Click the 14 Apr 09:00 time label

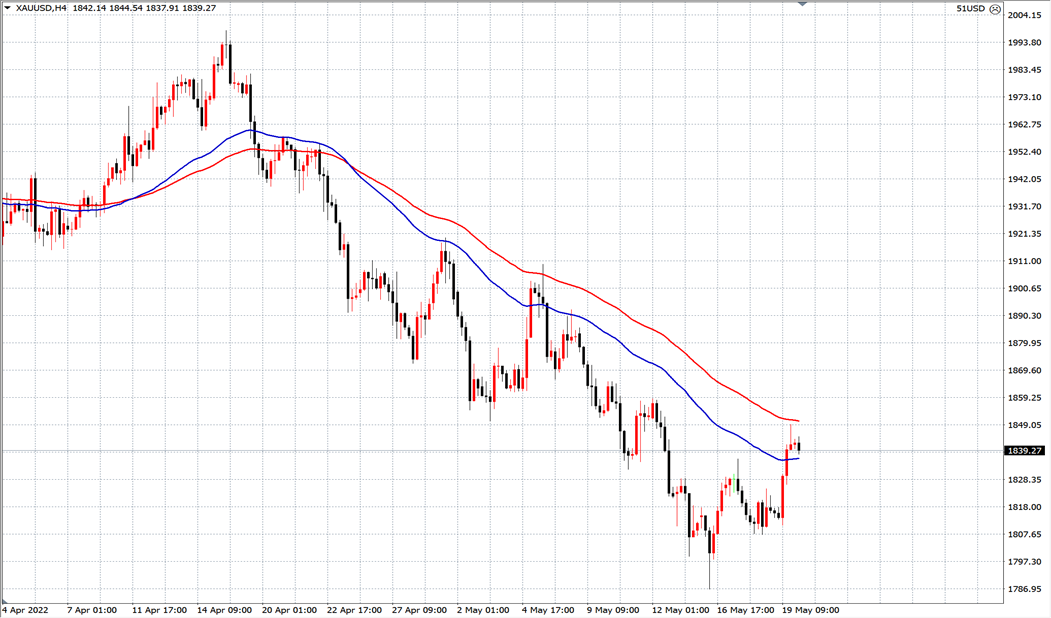pyautogui.click(x=222, y=609)
